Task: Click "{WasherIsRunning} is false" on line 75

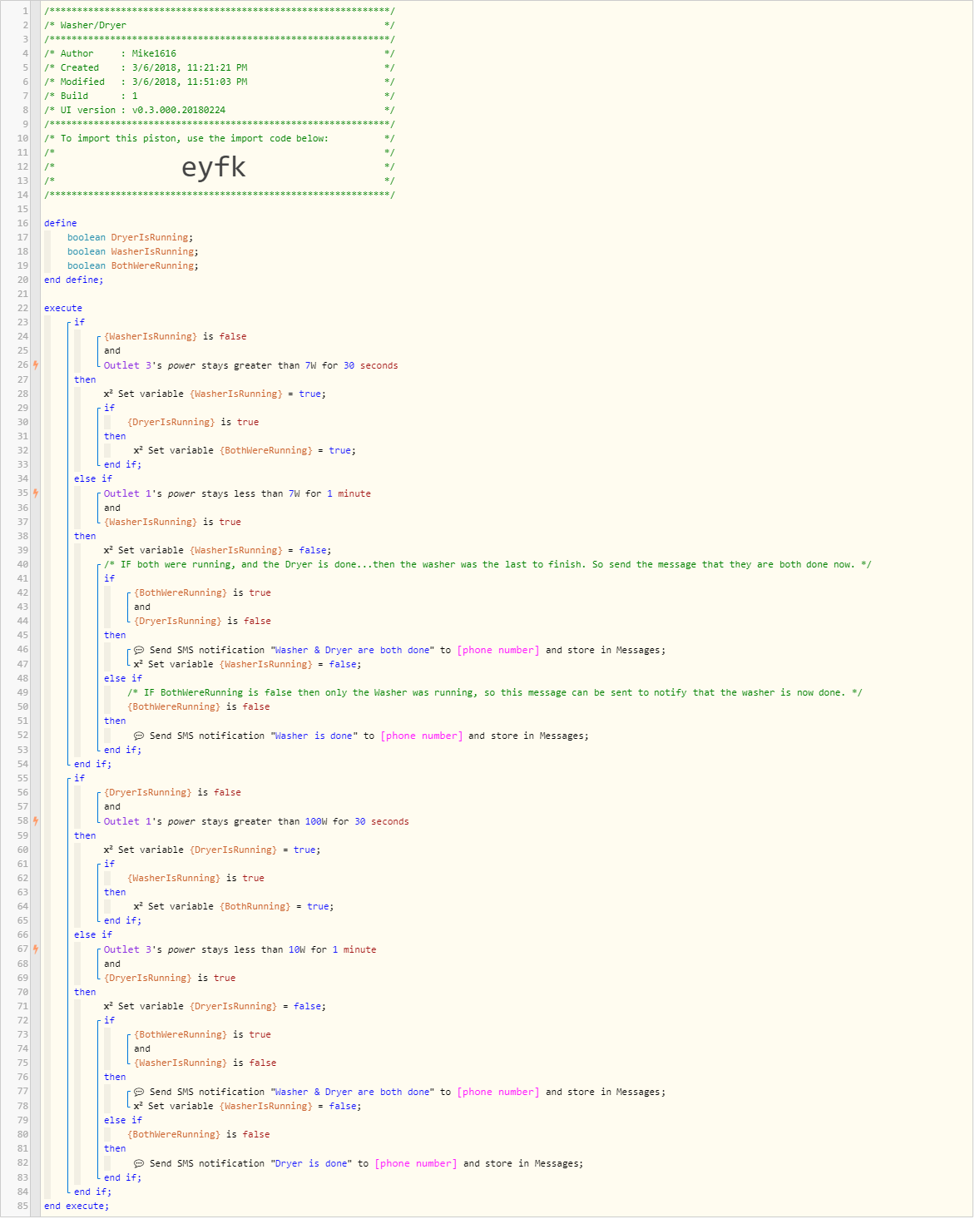Action: [205, 1063]
